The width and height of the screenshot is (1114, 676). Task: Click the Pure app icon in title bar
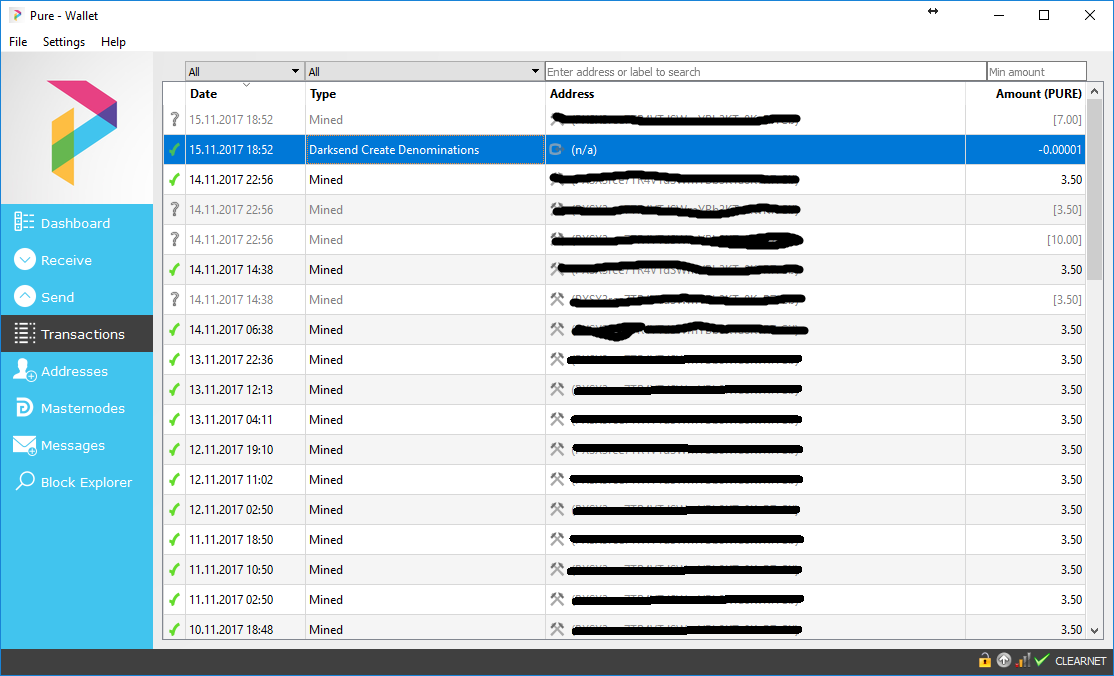(16, 15)
